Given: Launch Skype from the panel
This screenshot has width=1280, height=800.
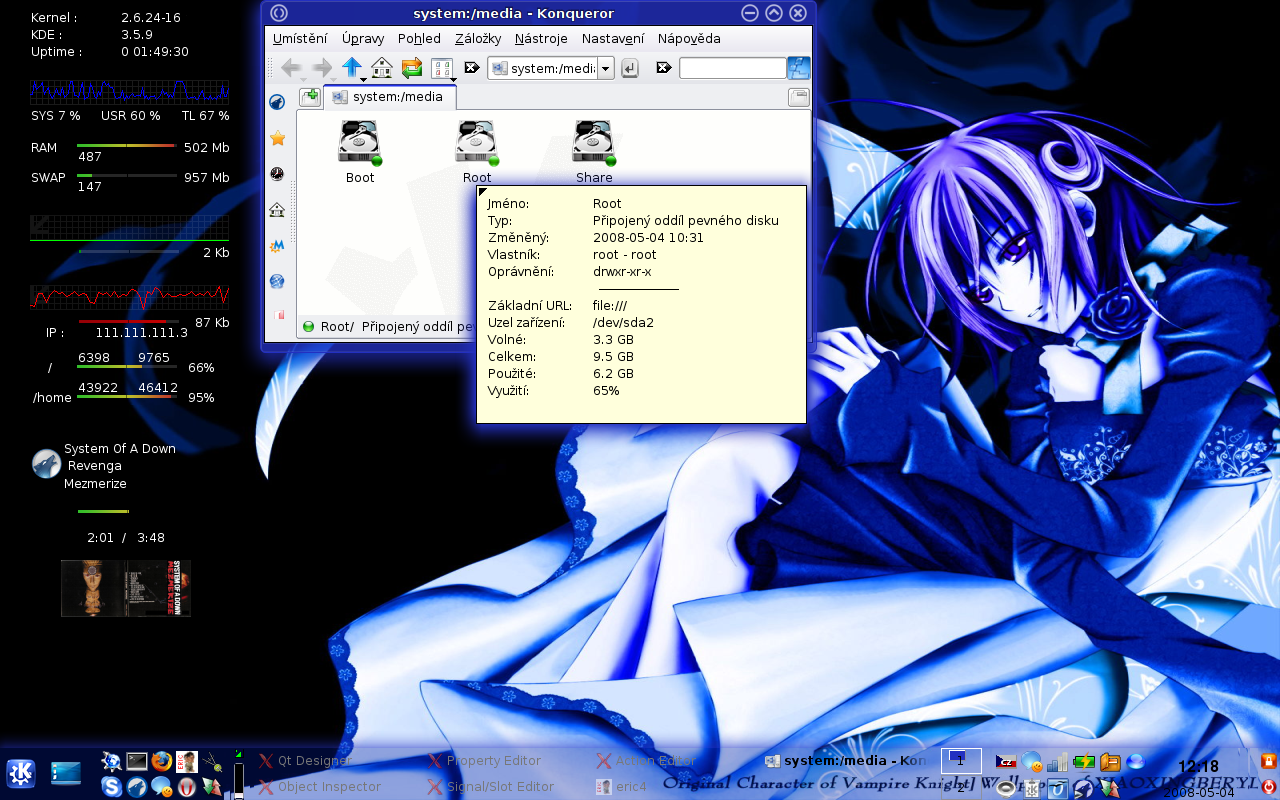Looking at the screenshot, I should [x=111, y=787].
